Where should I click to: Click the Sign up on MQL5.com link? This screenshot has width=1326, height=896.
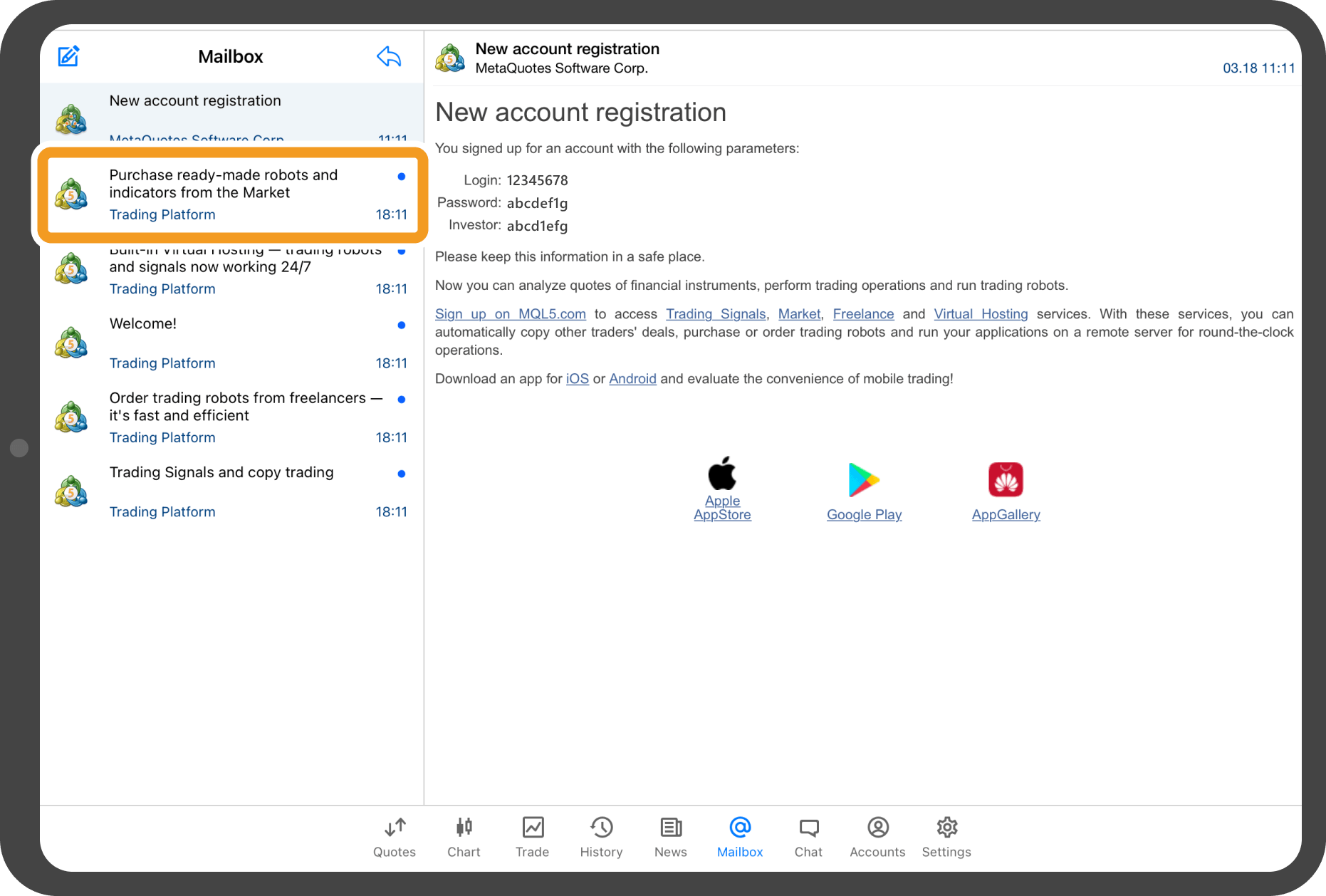(510, 314)
